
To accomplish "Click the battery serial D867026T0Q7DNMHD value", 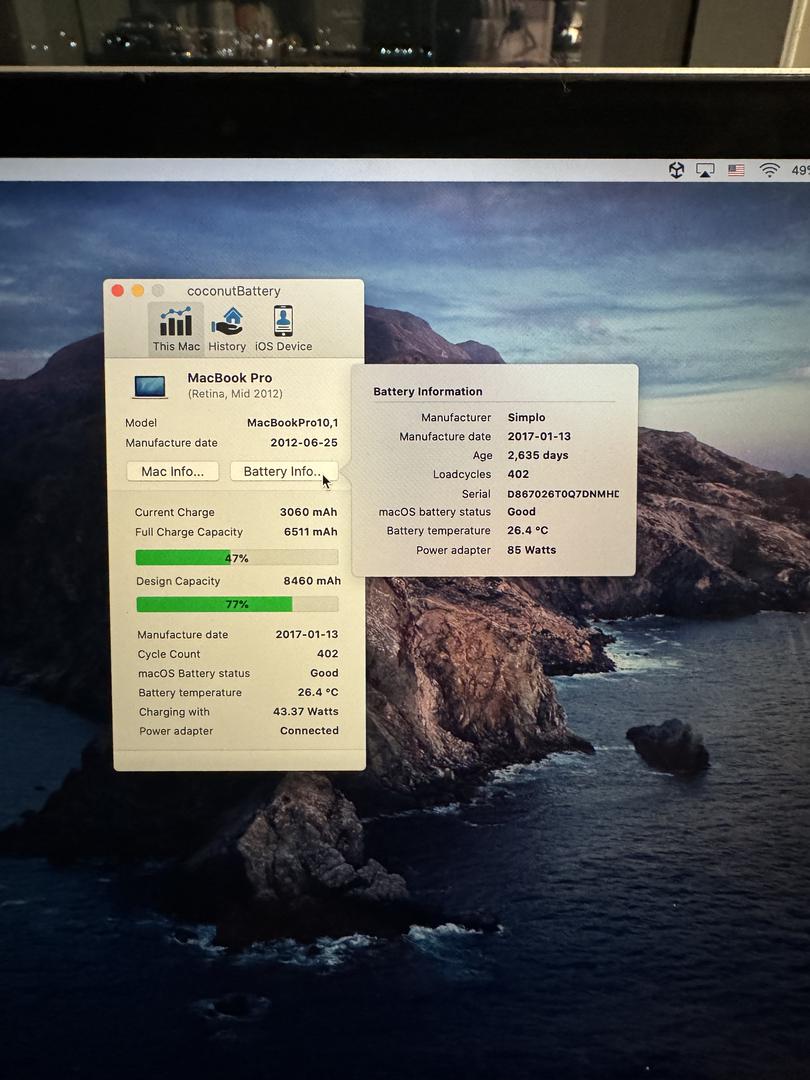I will pyautogui.click(x=563, y=494).
